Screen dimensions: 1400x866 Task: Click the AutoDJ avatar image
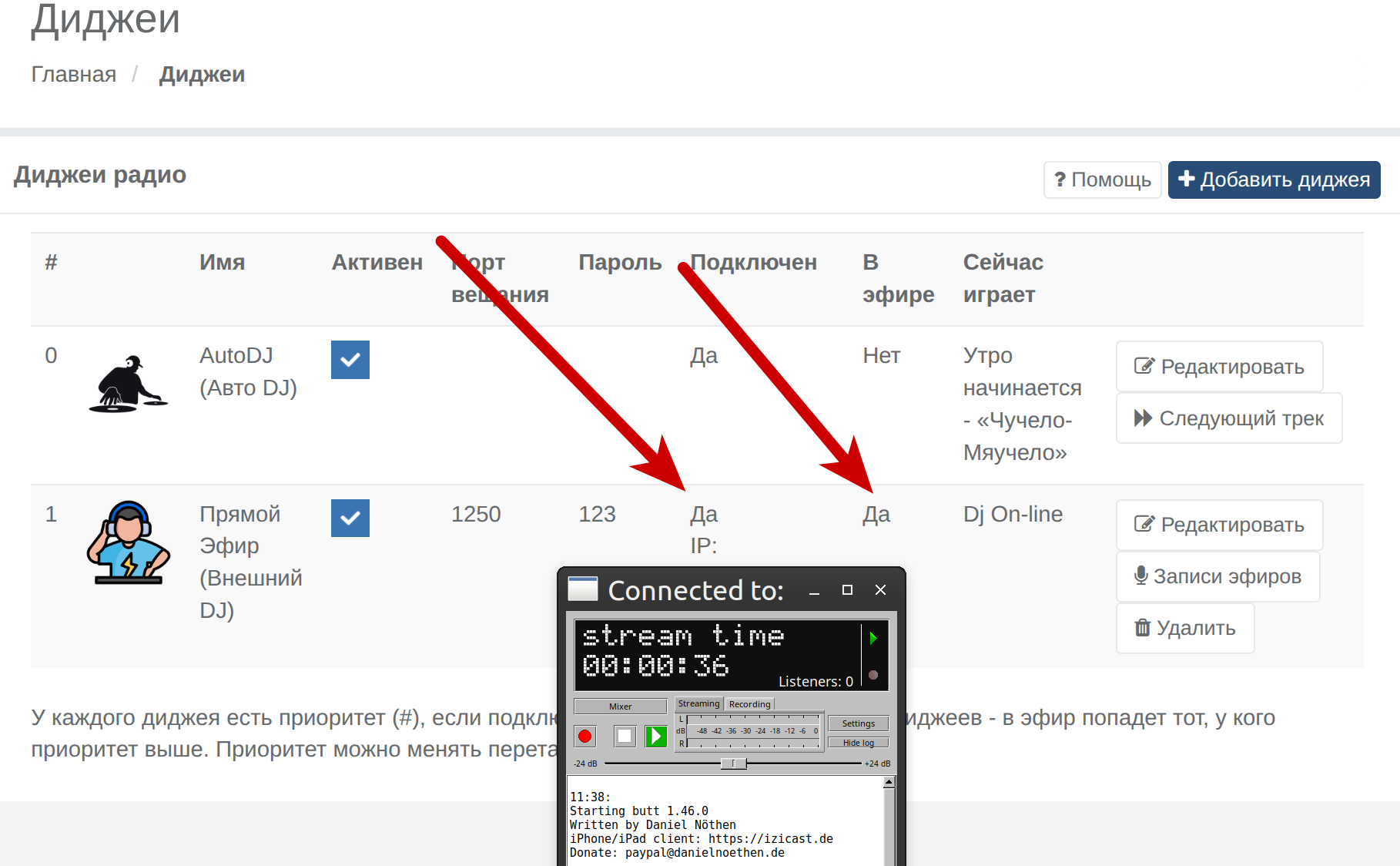(128, 384)
